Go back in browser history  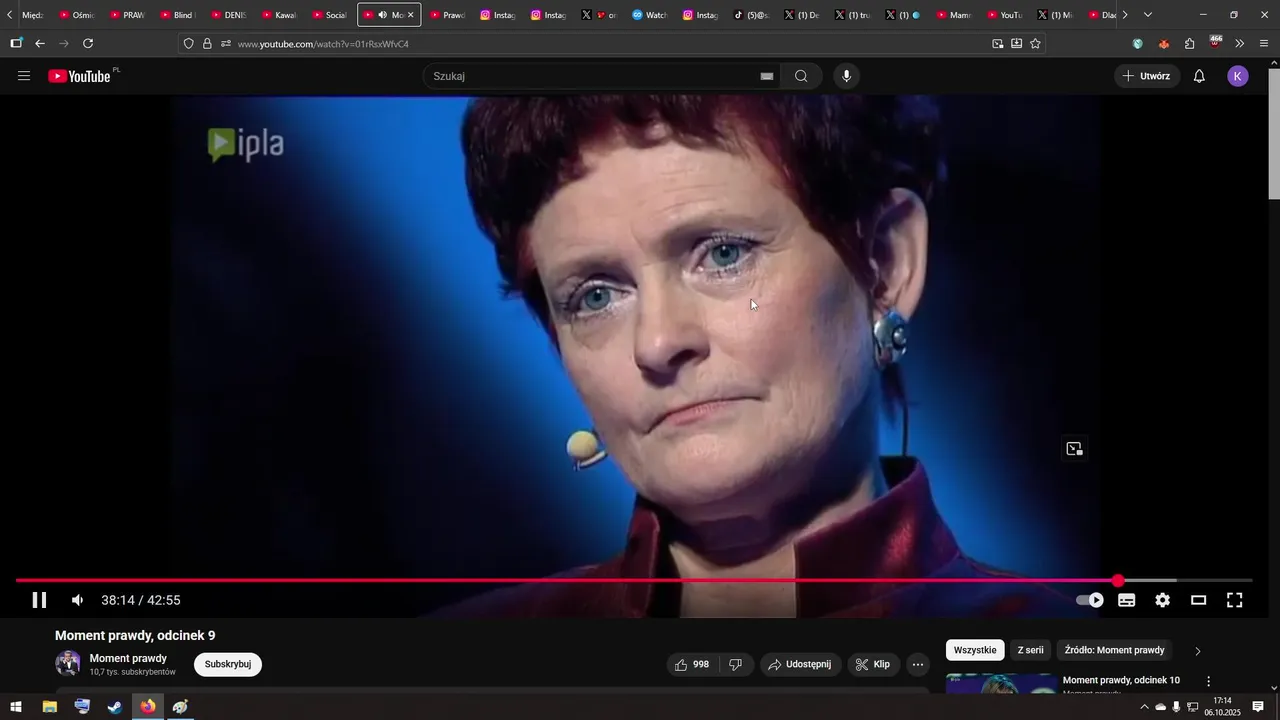(x=40, y=44)
